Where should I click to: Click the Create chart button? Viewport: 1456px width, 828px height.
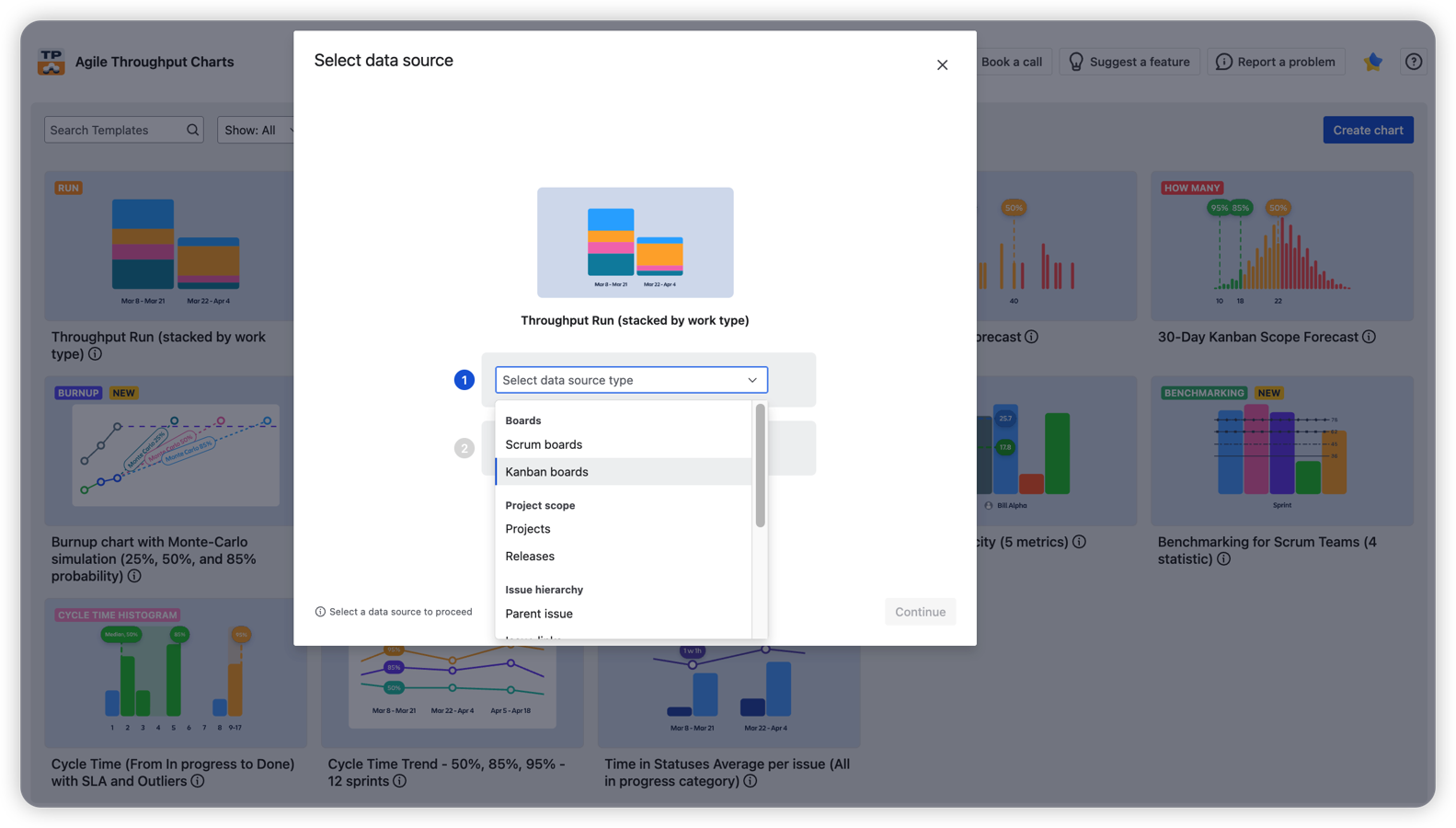point(1368,130)
